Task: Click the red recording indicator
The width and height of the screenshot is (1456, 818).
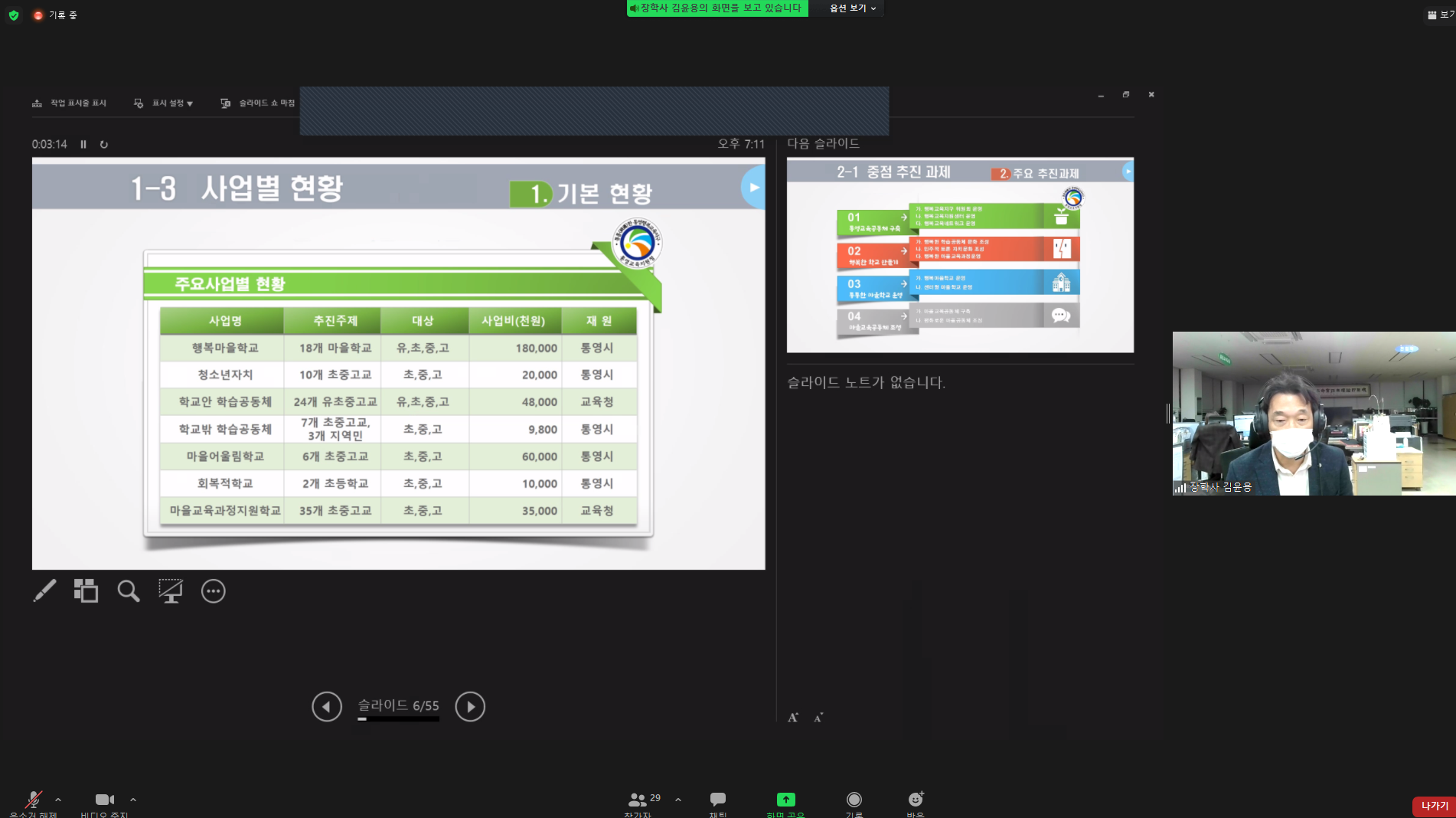Action: [x=38, y=15]
